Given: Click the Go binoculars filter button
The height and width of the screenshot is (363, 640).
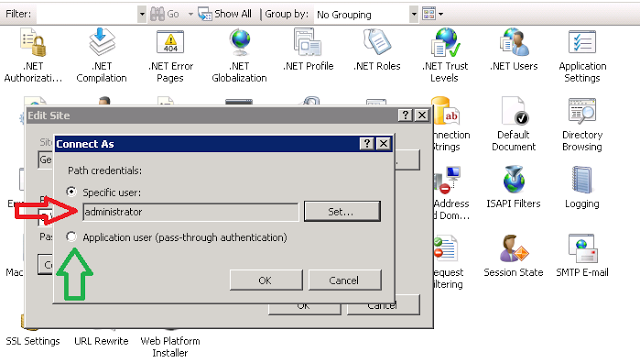Looking at the screenshot, I should coord(165,14).
